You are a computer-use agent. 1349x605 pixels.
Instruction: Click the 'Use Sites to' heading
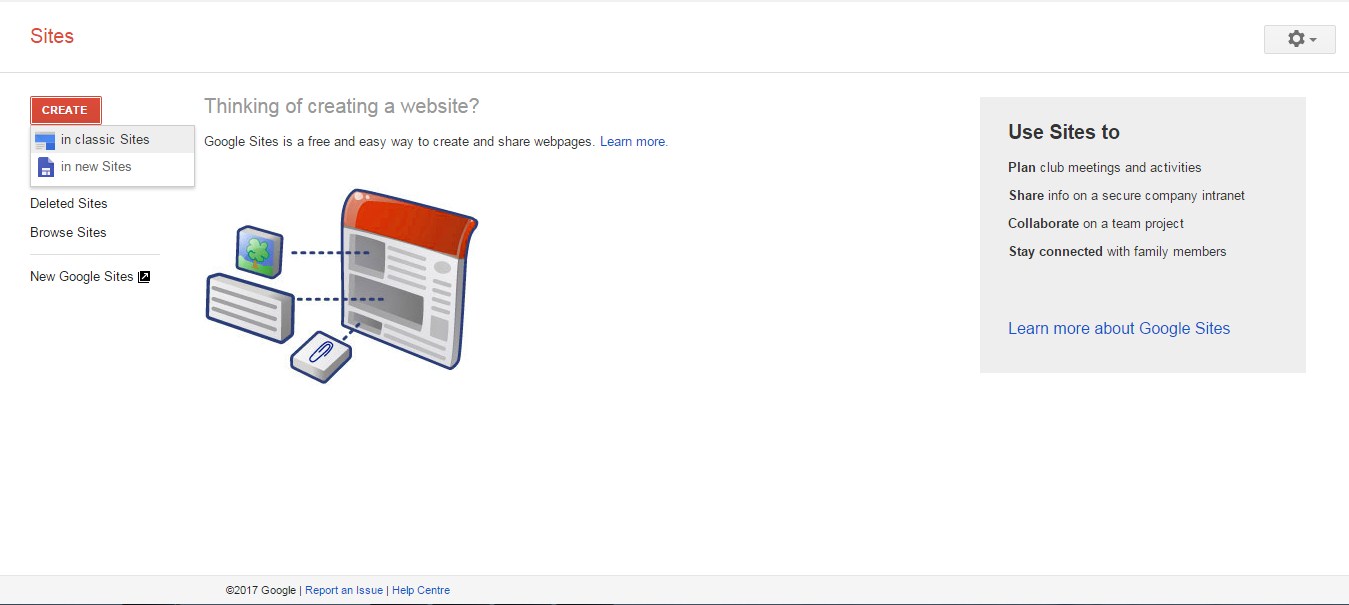(1064, 132)
